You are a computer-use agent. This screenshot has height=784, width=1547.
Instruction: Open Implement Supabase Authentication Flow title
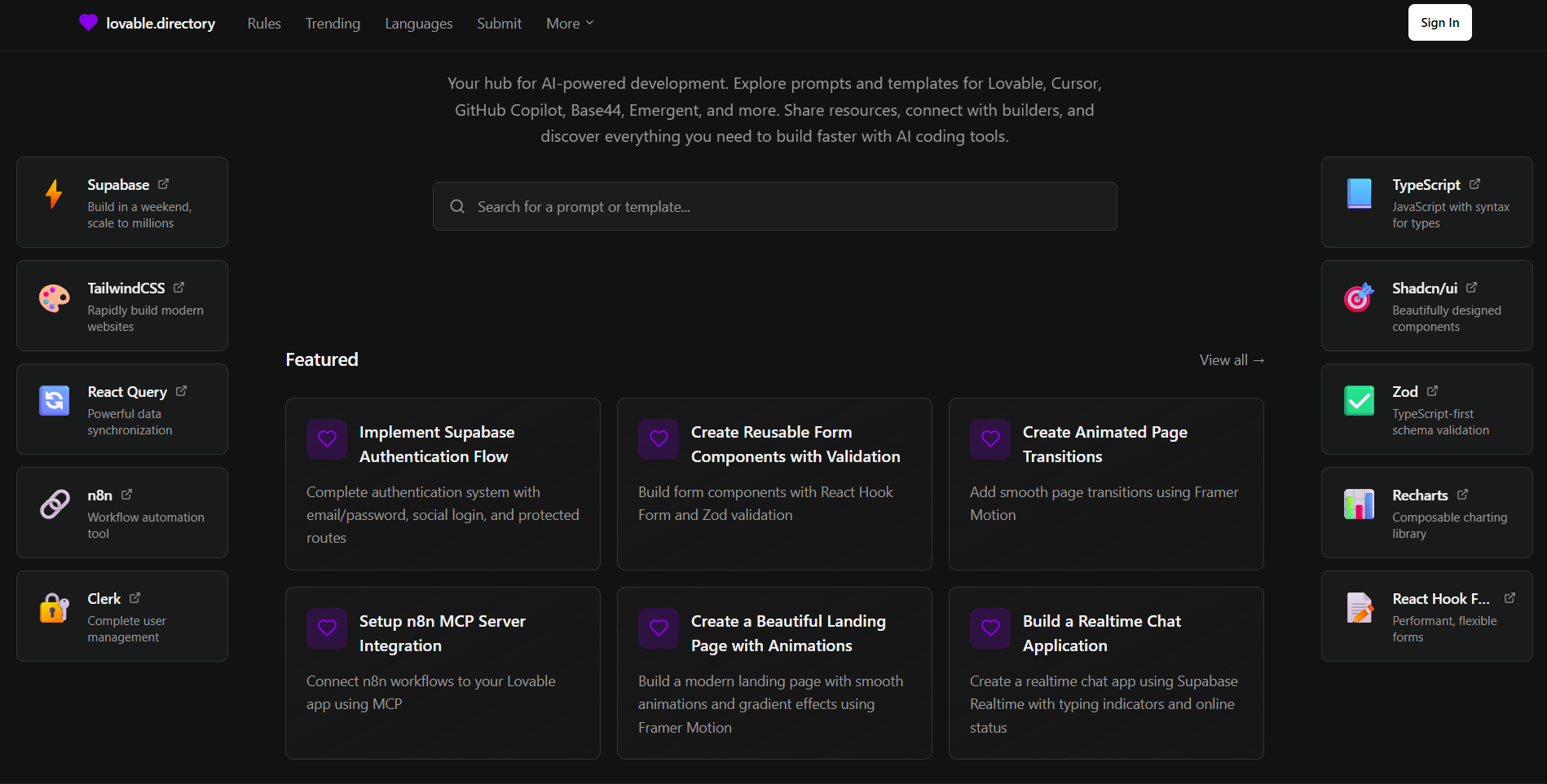point(437,444)
